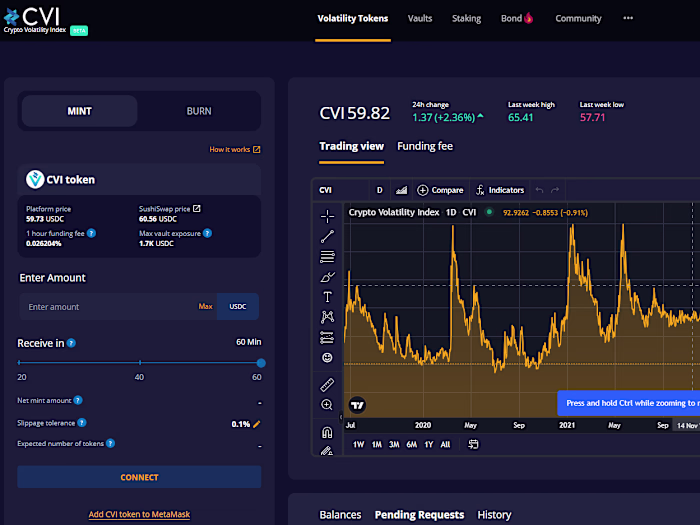Switch to the BURN toggle option
700x525 pixels.
[x=199, y=111]
